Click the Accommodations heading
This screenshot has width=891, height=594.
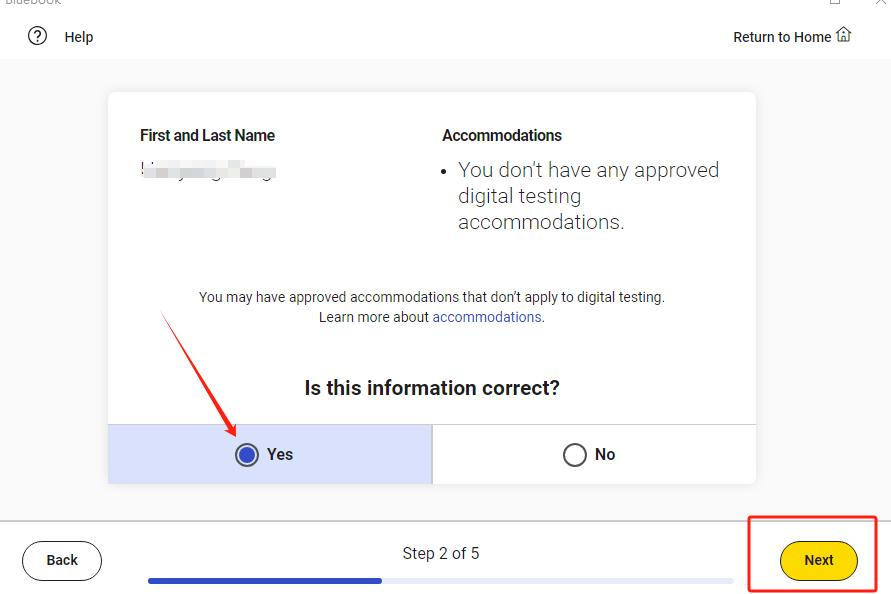502,135
